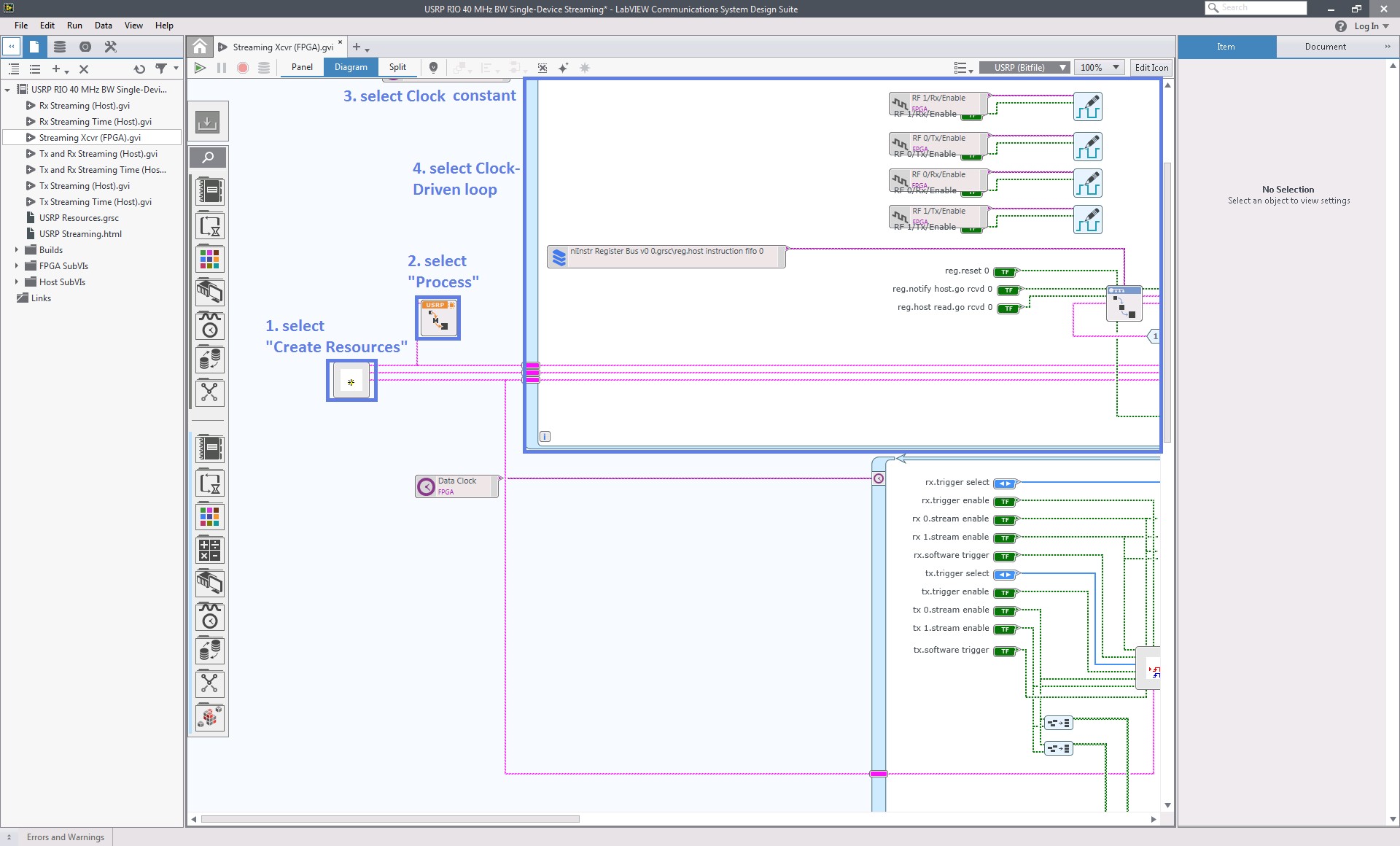Select the Create Resources node
The width and height of the screenshot is (1400, 846).
click(x=351, y=381)
